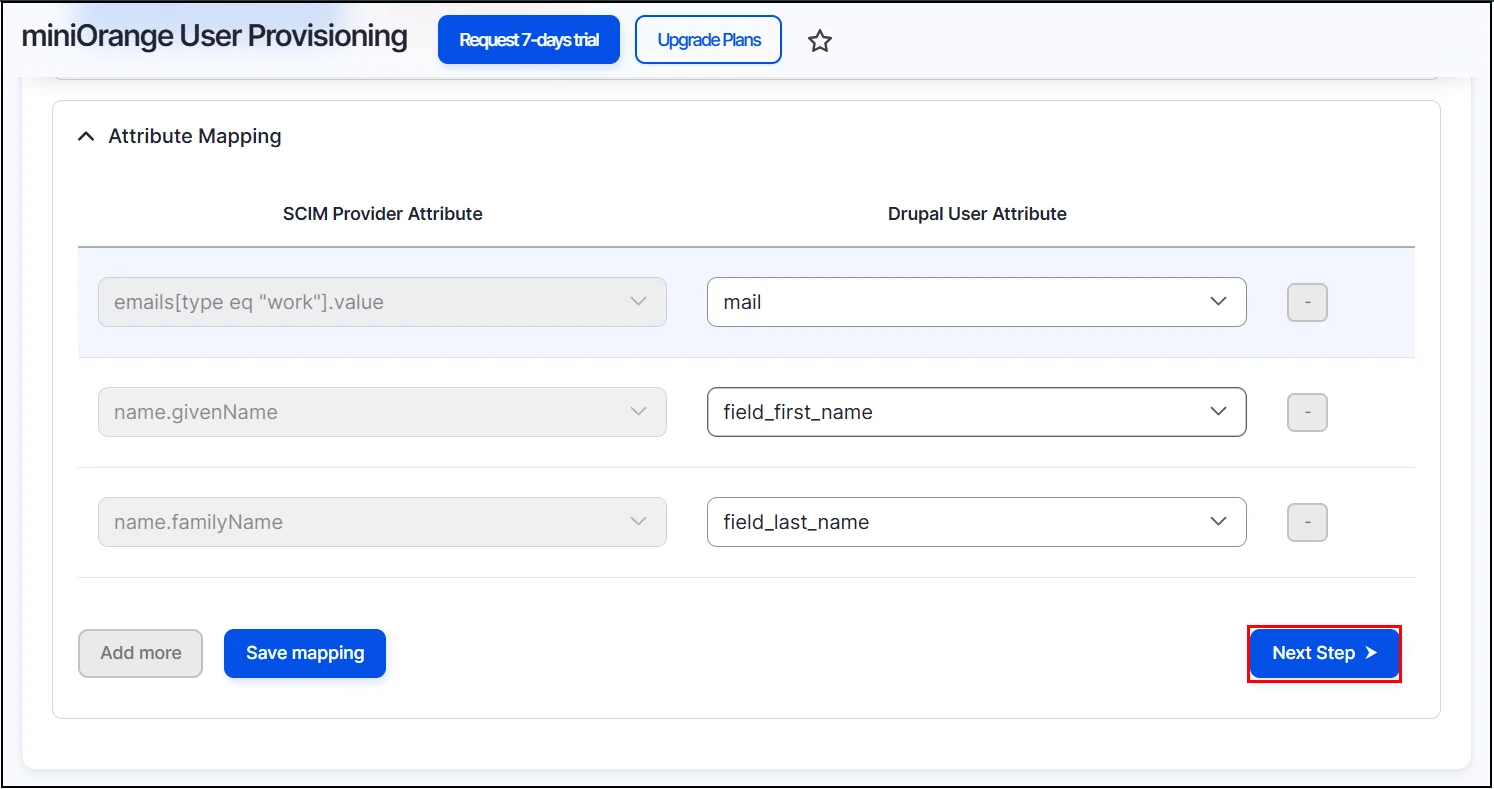This screenshot has height=789, width=1494.
Task: Request the 7-days trial
Action: [x=529, y=40]
